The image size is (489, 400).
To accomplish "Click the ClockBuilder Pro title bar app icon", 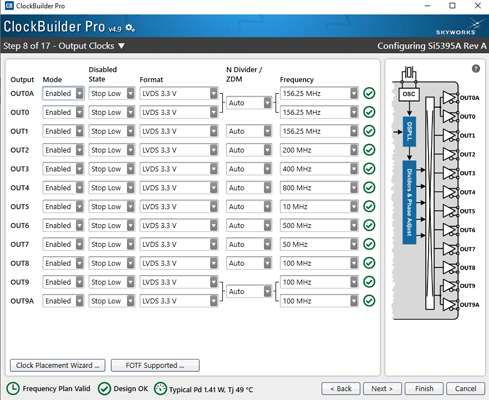I will click(9, 6).
